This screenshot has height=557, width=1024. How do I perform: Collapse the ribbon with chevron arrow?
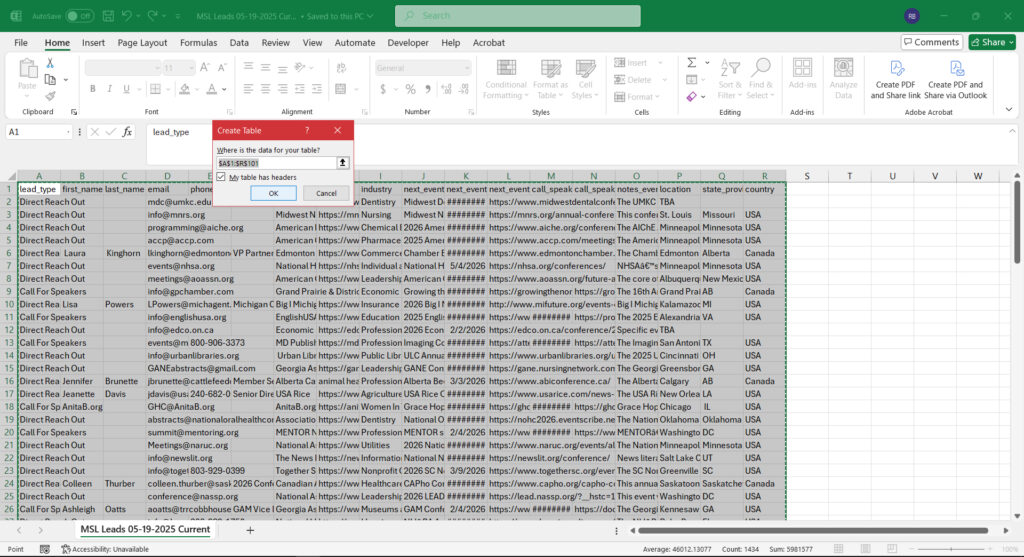[x=1009, y=110]
